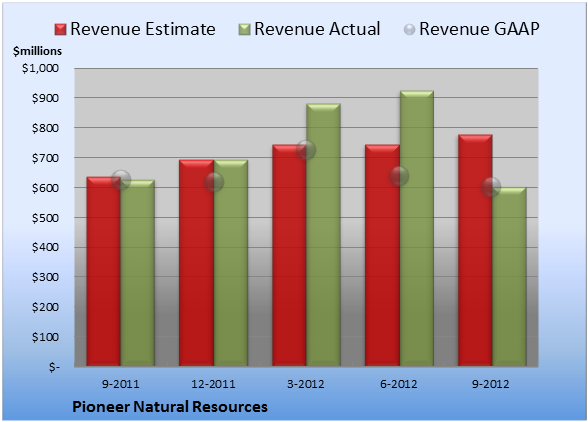Select the red estimate bar for 6-2012
588x422 pixels.
click(x=382, y=255)
